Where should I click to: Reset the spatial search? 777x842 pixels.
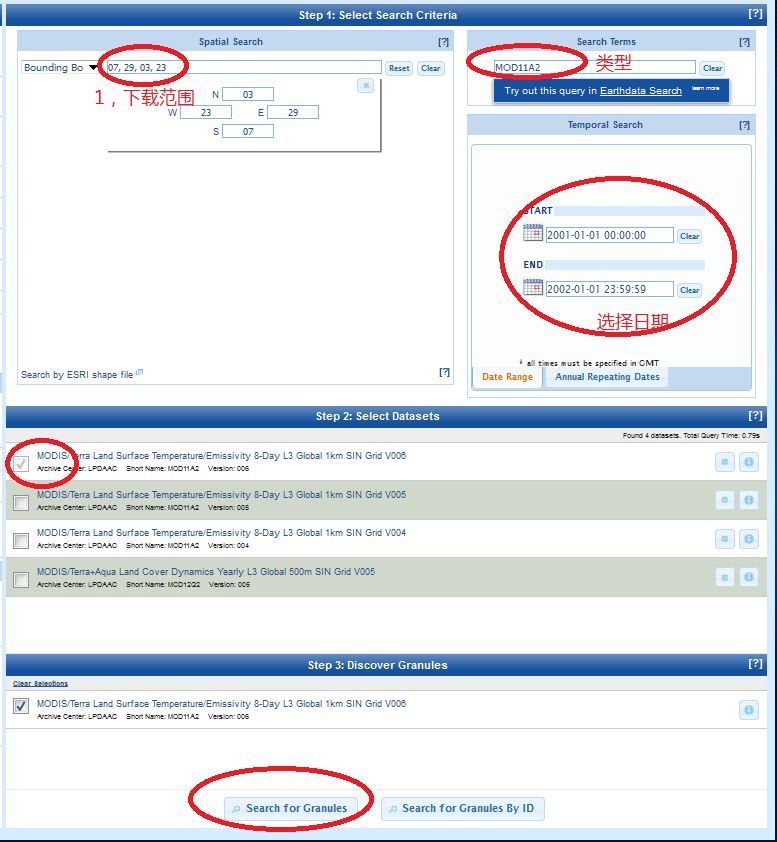tap(399, 68)
